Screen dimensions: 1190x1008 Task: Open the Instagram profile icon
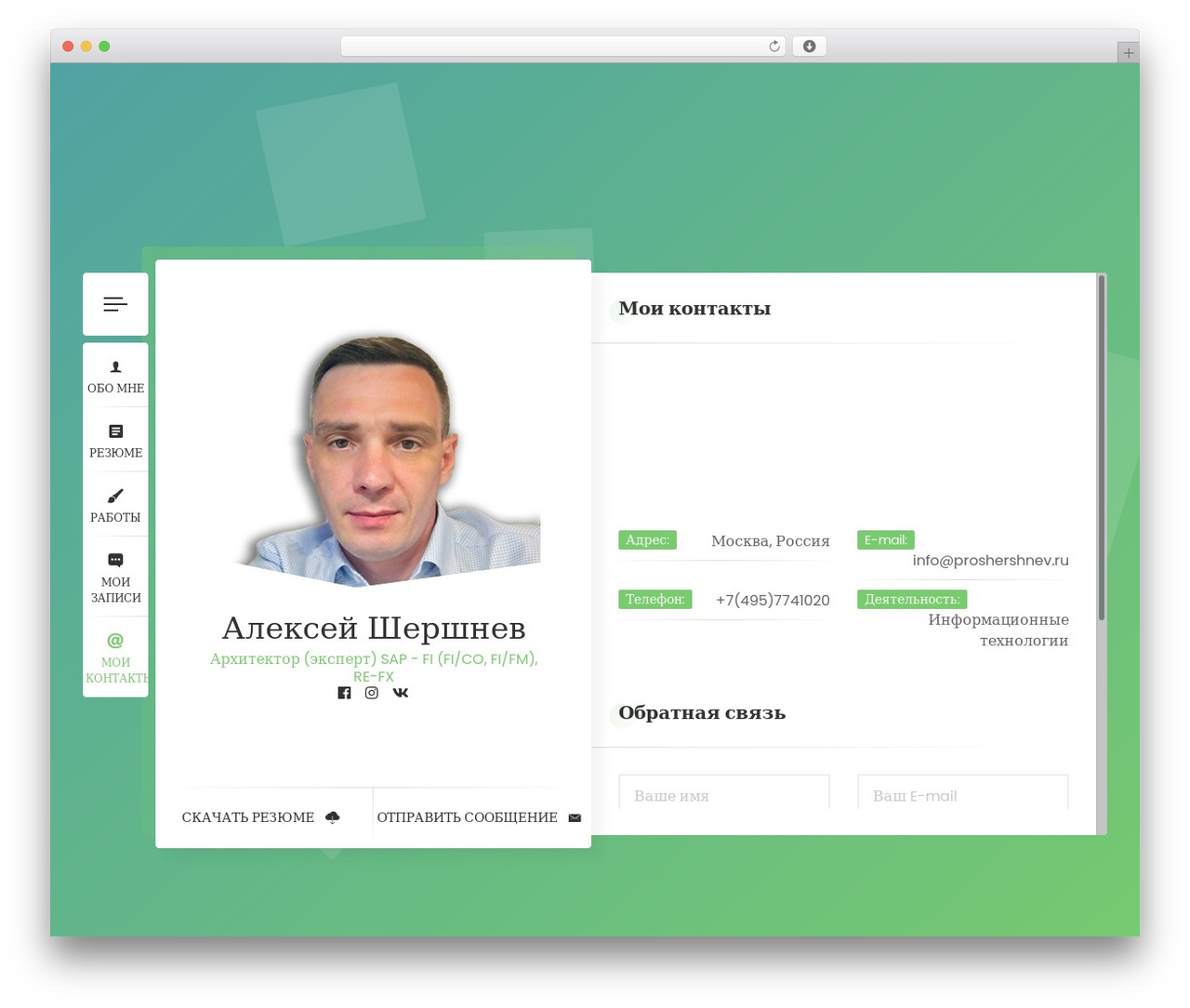[x=372, y=693]
